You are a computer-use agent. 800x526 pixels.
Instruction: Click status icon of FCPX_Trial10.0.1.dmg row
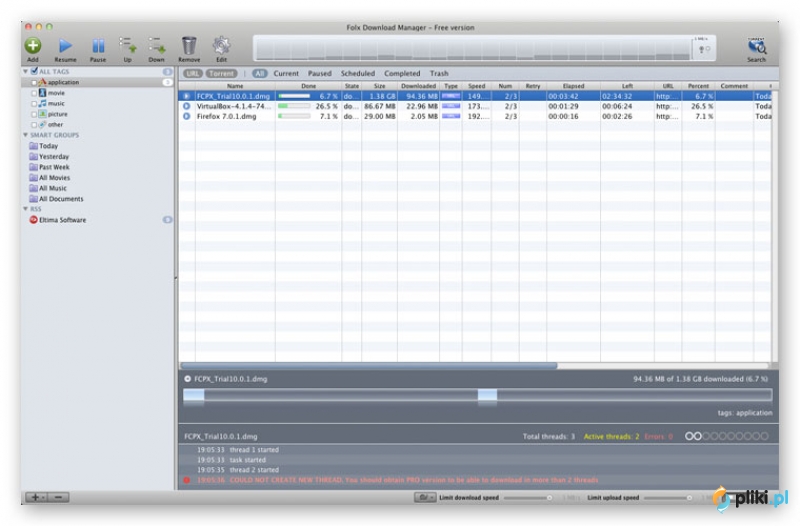187,96
